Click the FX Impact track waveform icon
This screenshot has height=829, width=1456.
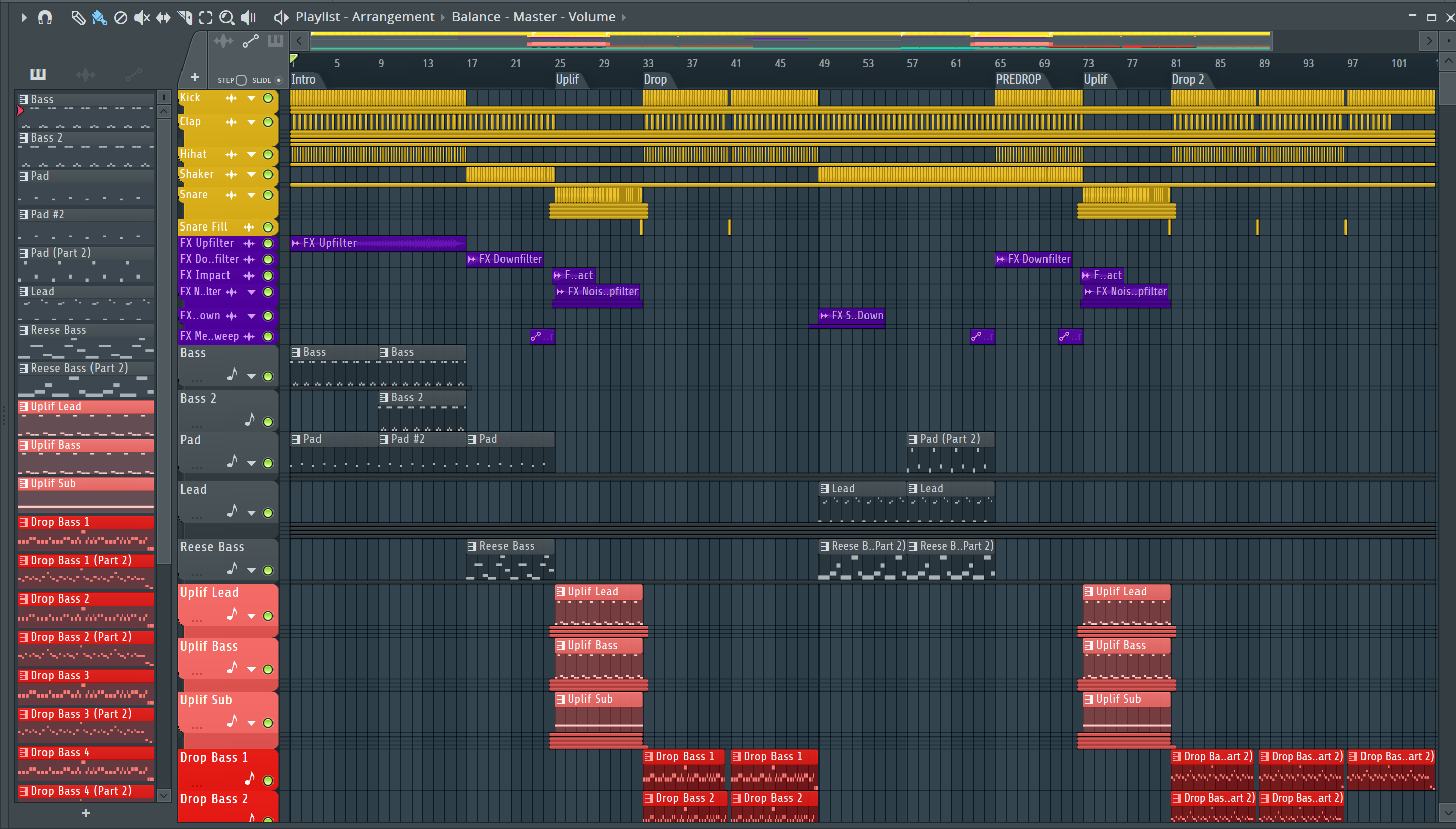[x=249, y=275]
